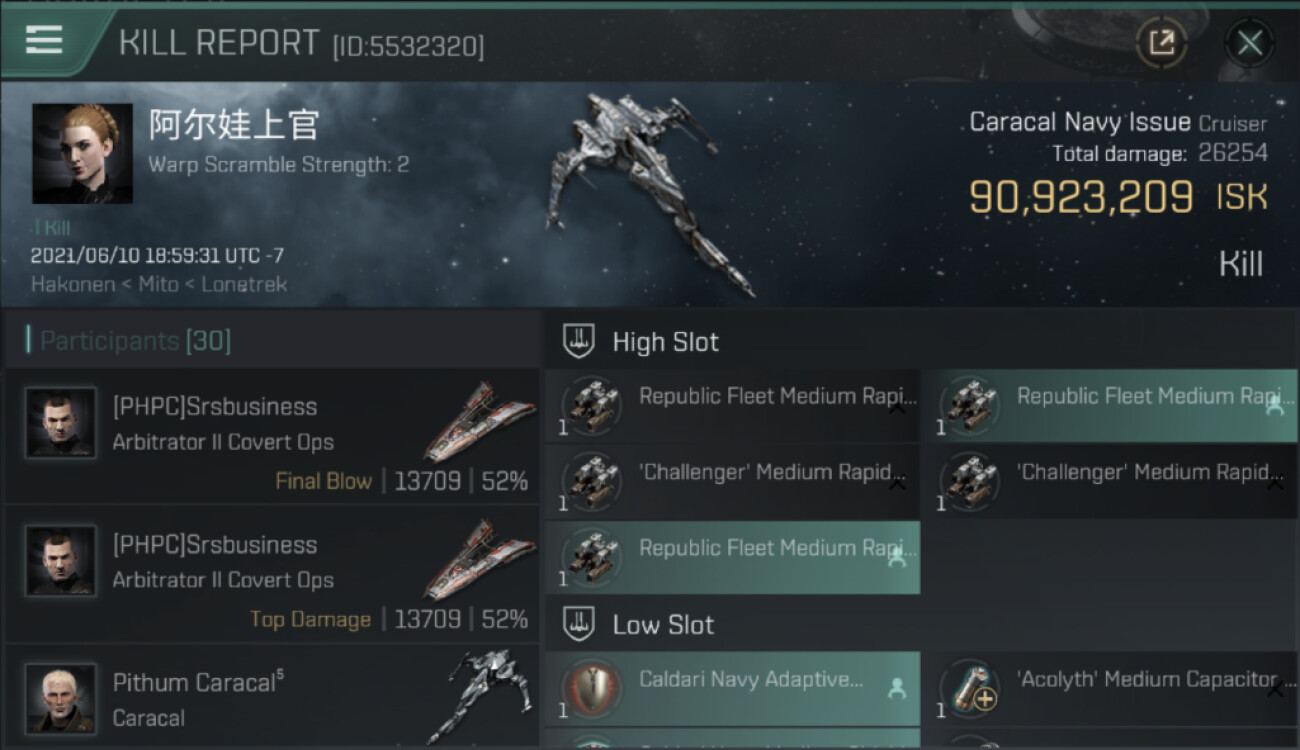Image resolution: width=1300 pixels, height=750 pixels.
Task: Select the Caldari Navy Adaptive module icon
Action: point(591,689)
